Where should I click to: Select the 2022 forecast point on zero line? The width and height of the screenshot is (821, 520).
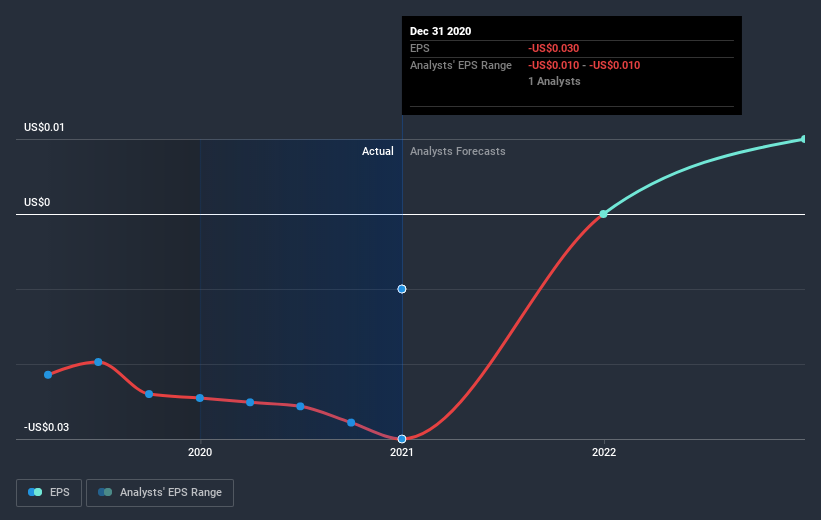click(603, 214)
